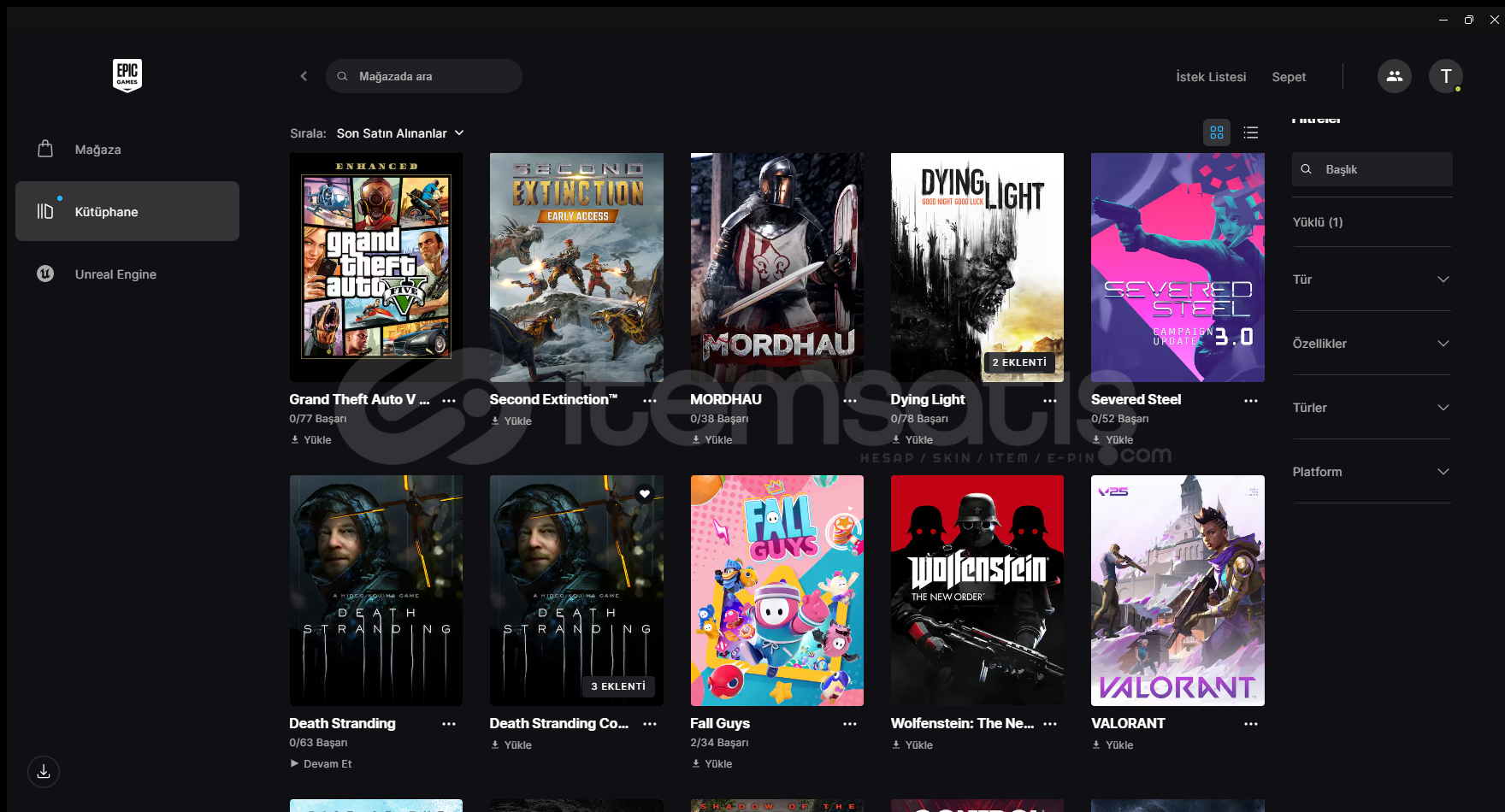1505x812 pixels.
Task: Click the MORDHAU title text
Action: click(x=726, y=399)
